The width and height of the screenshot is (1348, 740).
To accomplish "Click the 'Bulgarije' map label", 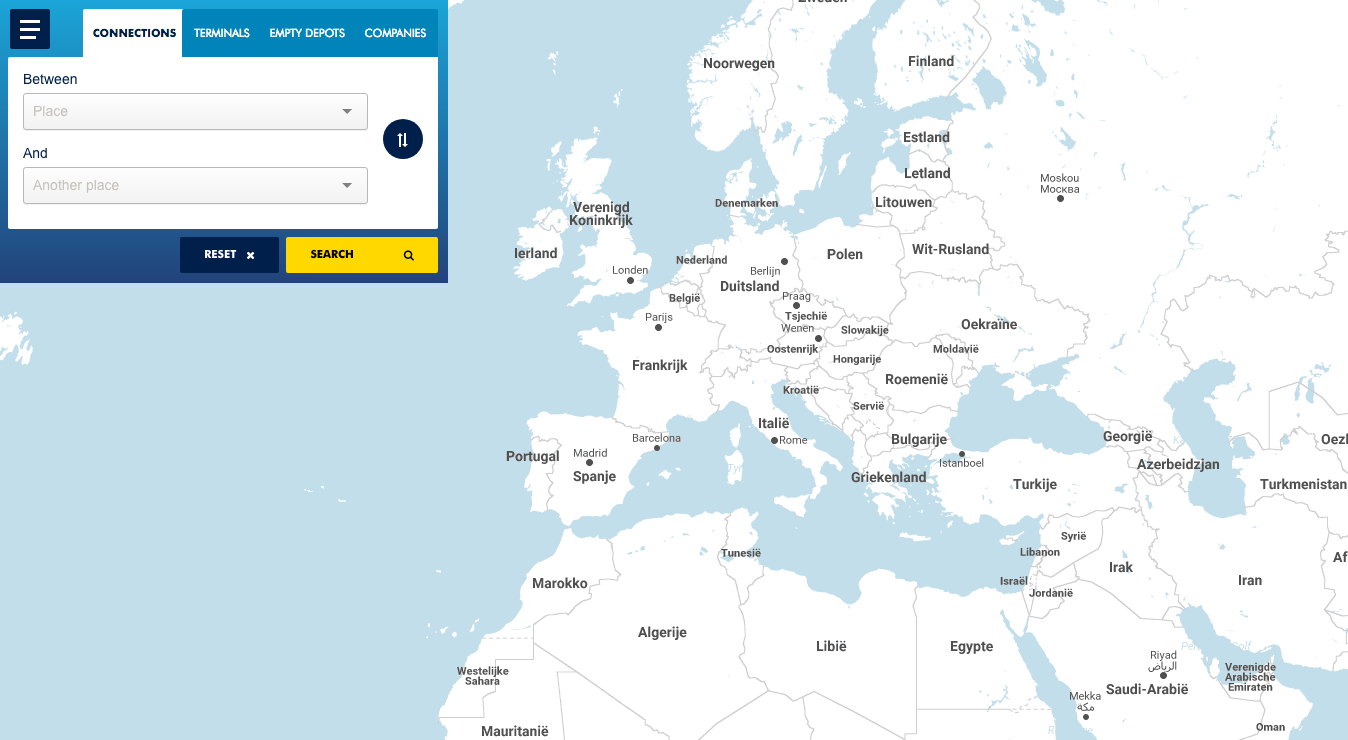I will tap(919, 440).
